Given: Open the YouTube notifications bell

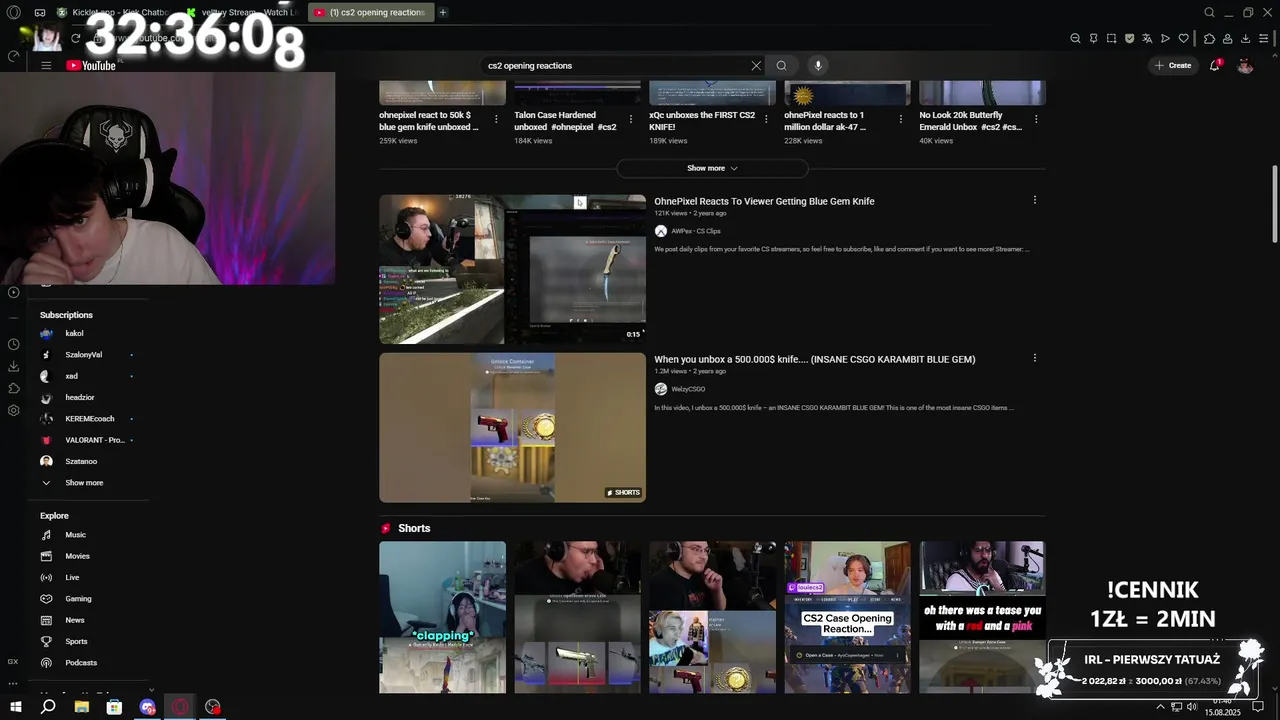Looking at the screenshot, I should pos(1215,65).
